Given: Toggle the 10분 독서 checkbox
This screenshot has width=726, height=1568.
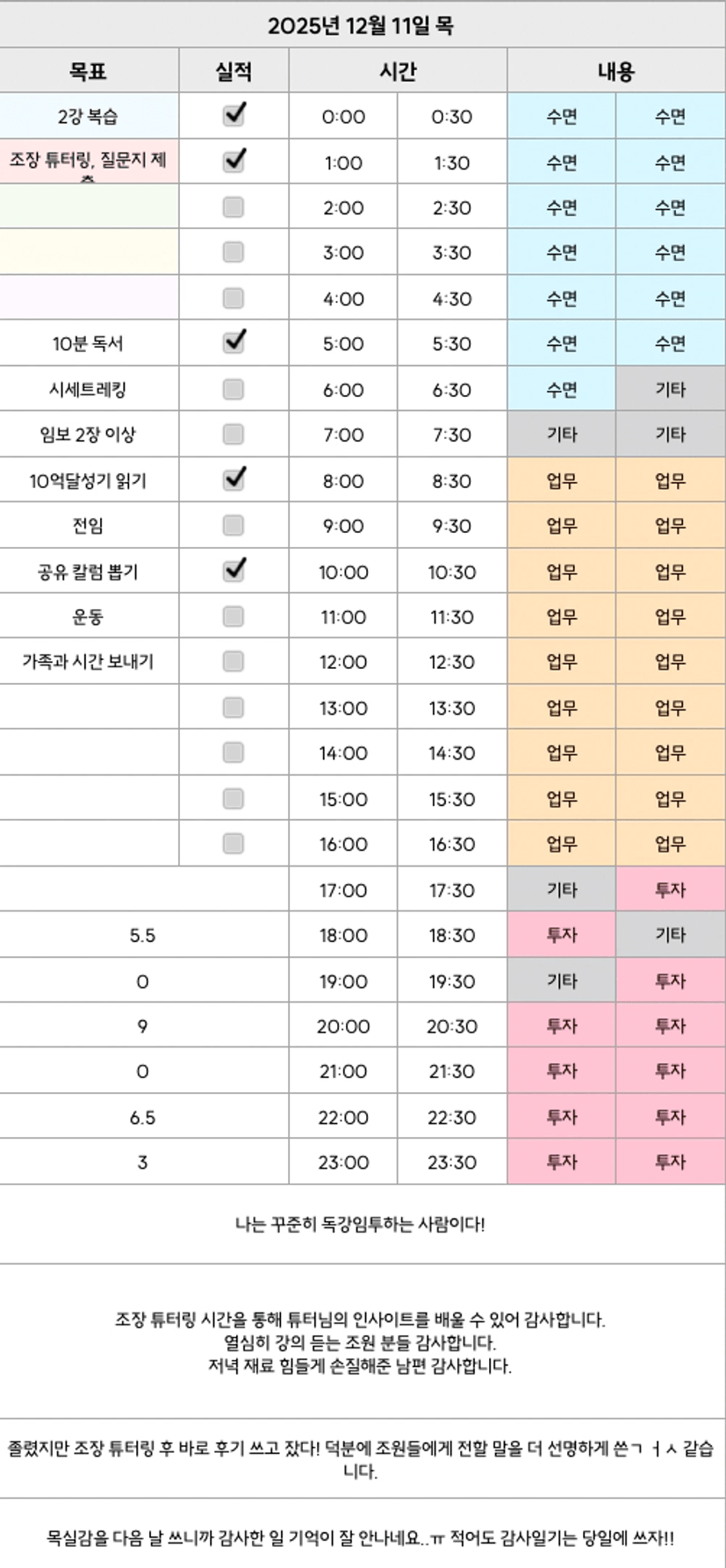Looking at the screenshot, I should pyautogui.click(x=234, y=342).
